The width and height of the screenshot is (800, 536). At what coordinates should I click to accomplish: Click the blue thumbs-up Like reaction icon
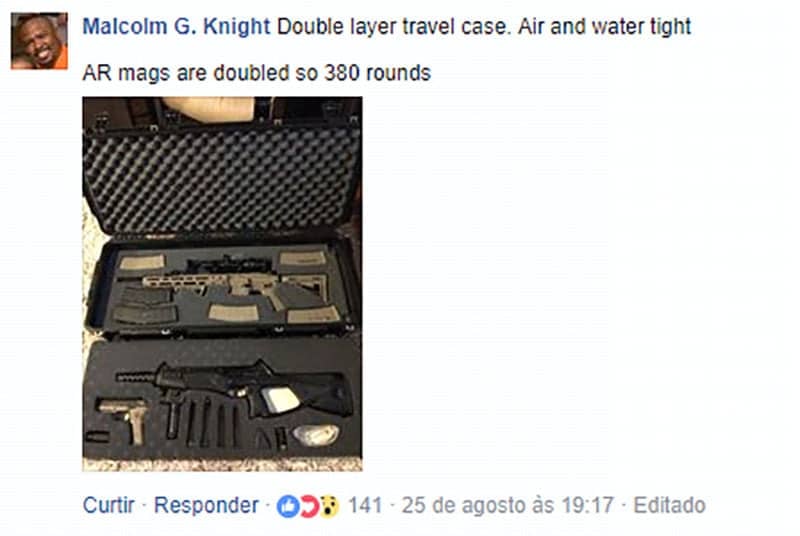click(288, 506)
